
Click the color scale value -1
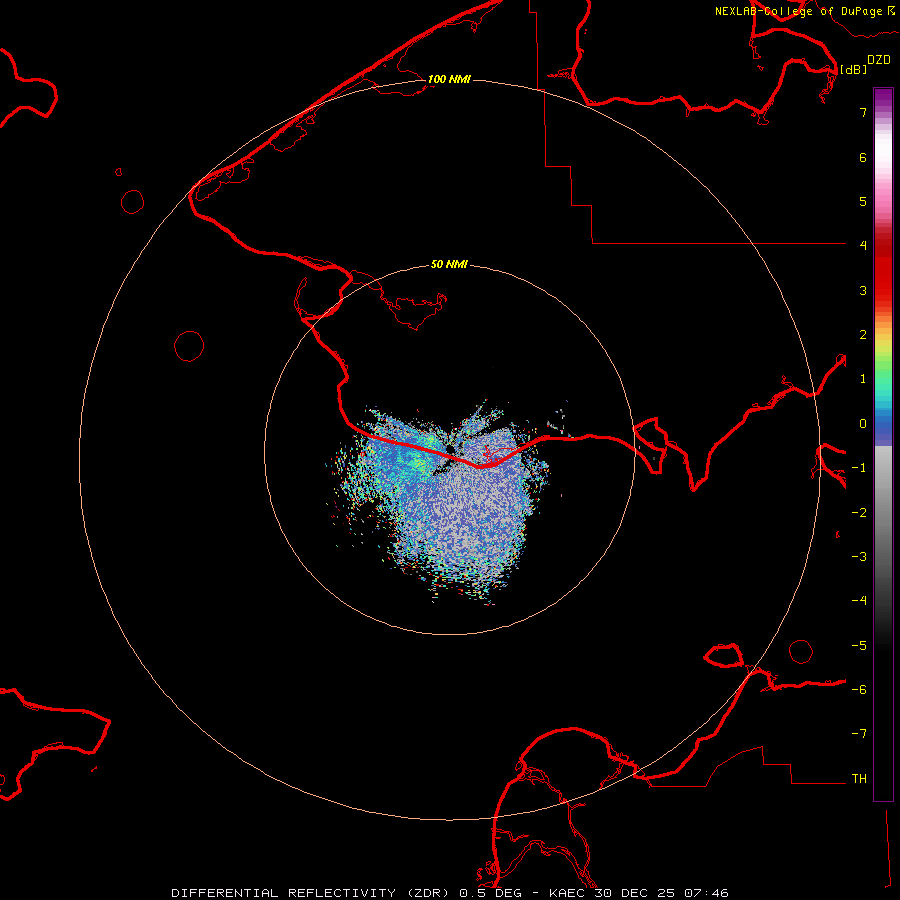[859, 468]
